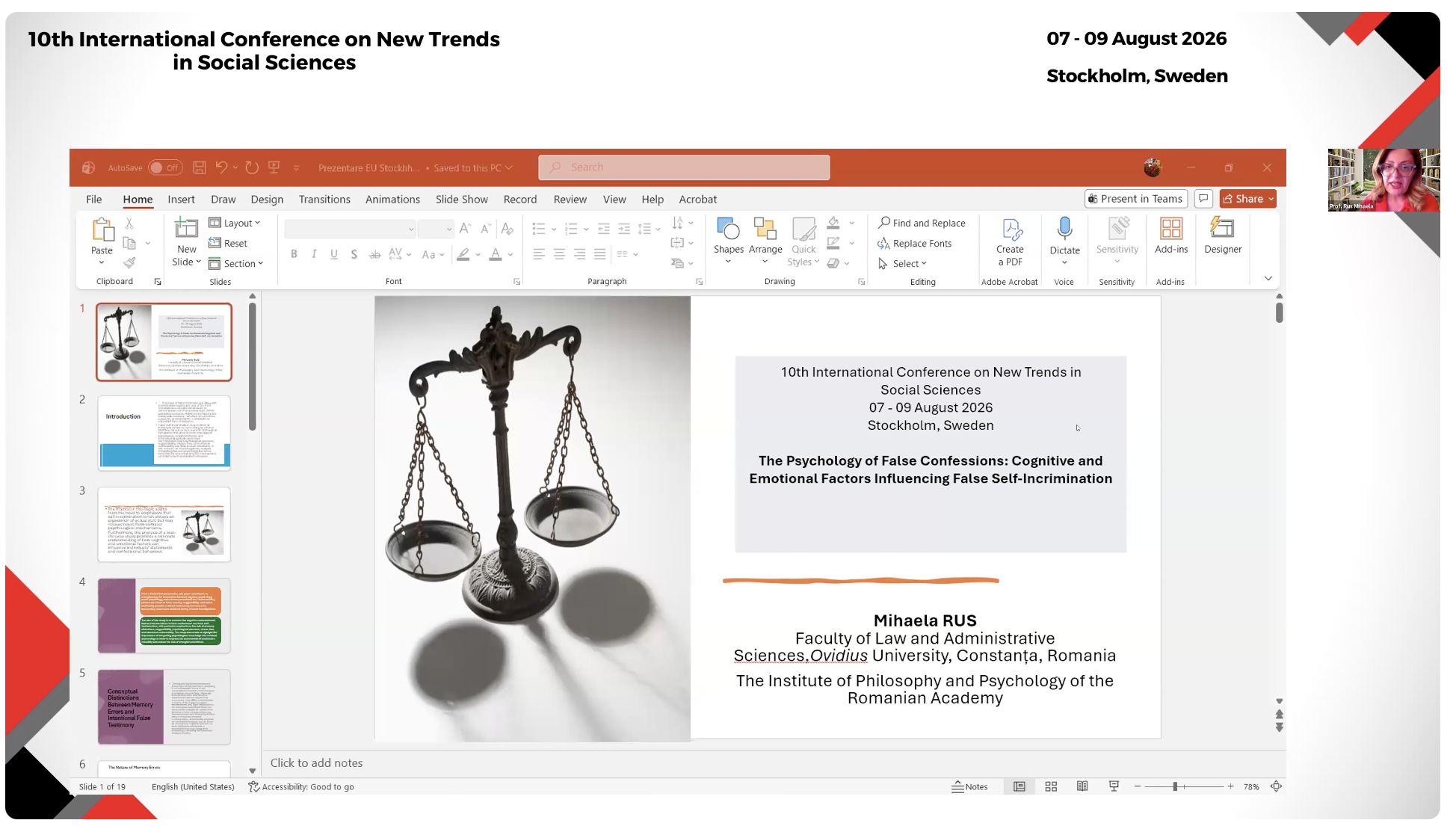The width and height of the screenshot is (1456, 829).
Task: Expand the Select dropdown in Editing
Action: (902, 263)
